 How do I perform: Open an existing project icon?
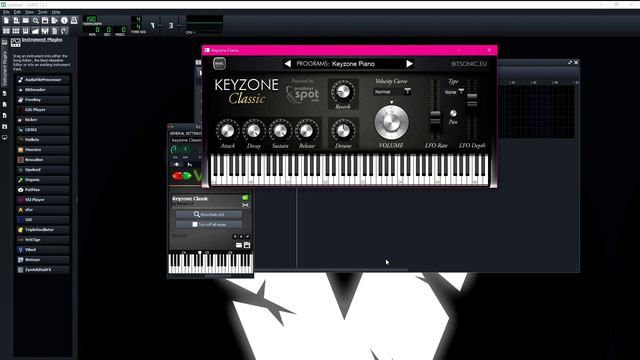click(x=26, y=20)
